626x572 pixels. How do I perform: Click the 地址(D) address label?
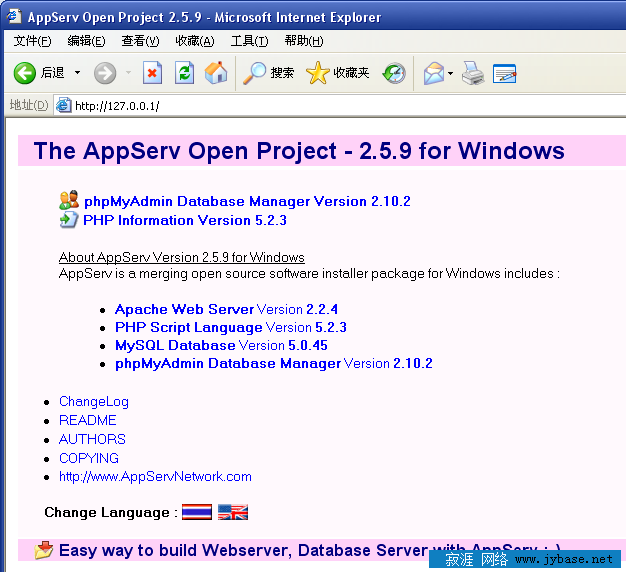pos(29,105)
